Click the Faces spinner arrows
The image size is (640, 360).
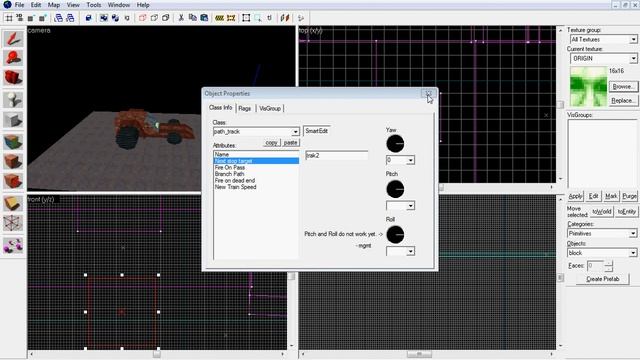[x=609, y=266]
